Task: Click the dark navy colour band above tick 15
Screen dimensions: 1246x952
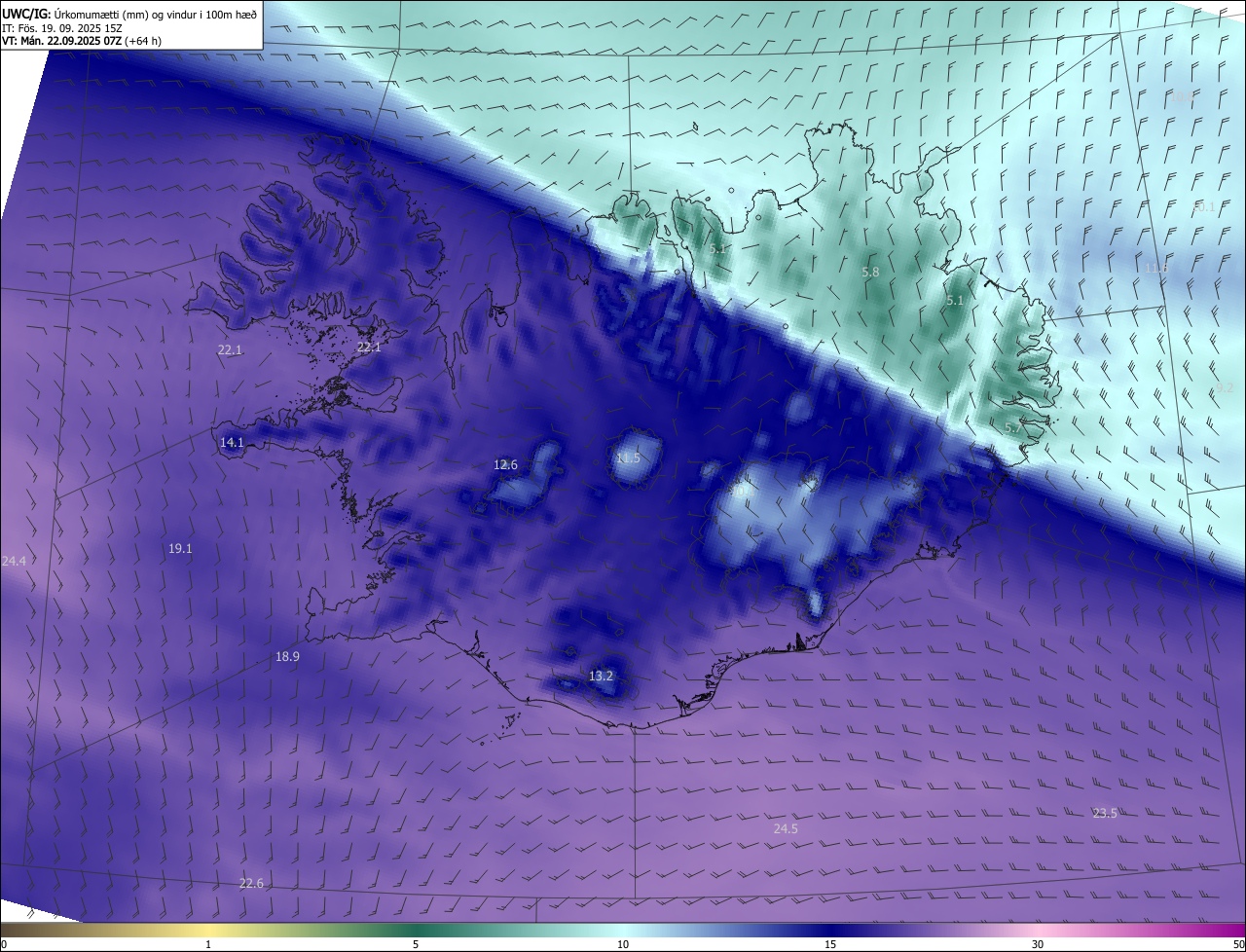Action: click(830, 930)
